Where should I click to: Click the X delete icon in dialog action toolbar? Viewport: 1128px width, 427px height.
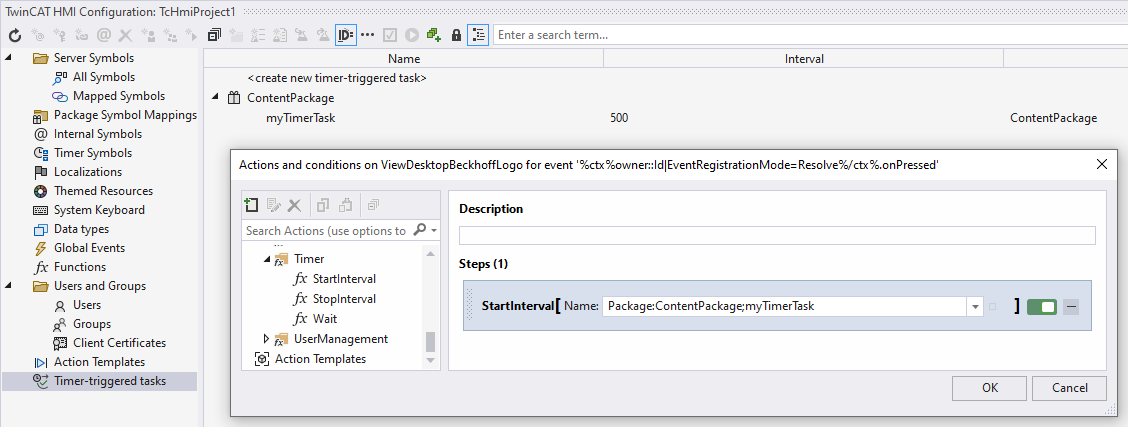point(294,206)
